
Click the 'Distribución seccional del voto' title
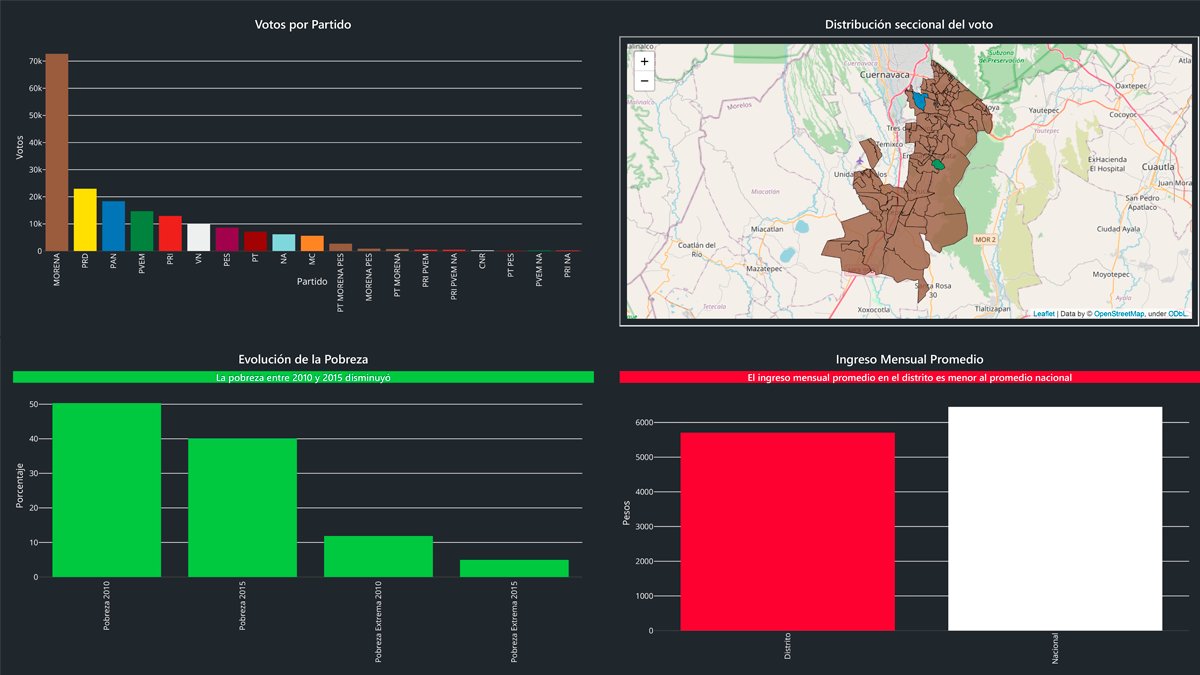coord(909,24)
